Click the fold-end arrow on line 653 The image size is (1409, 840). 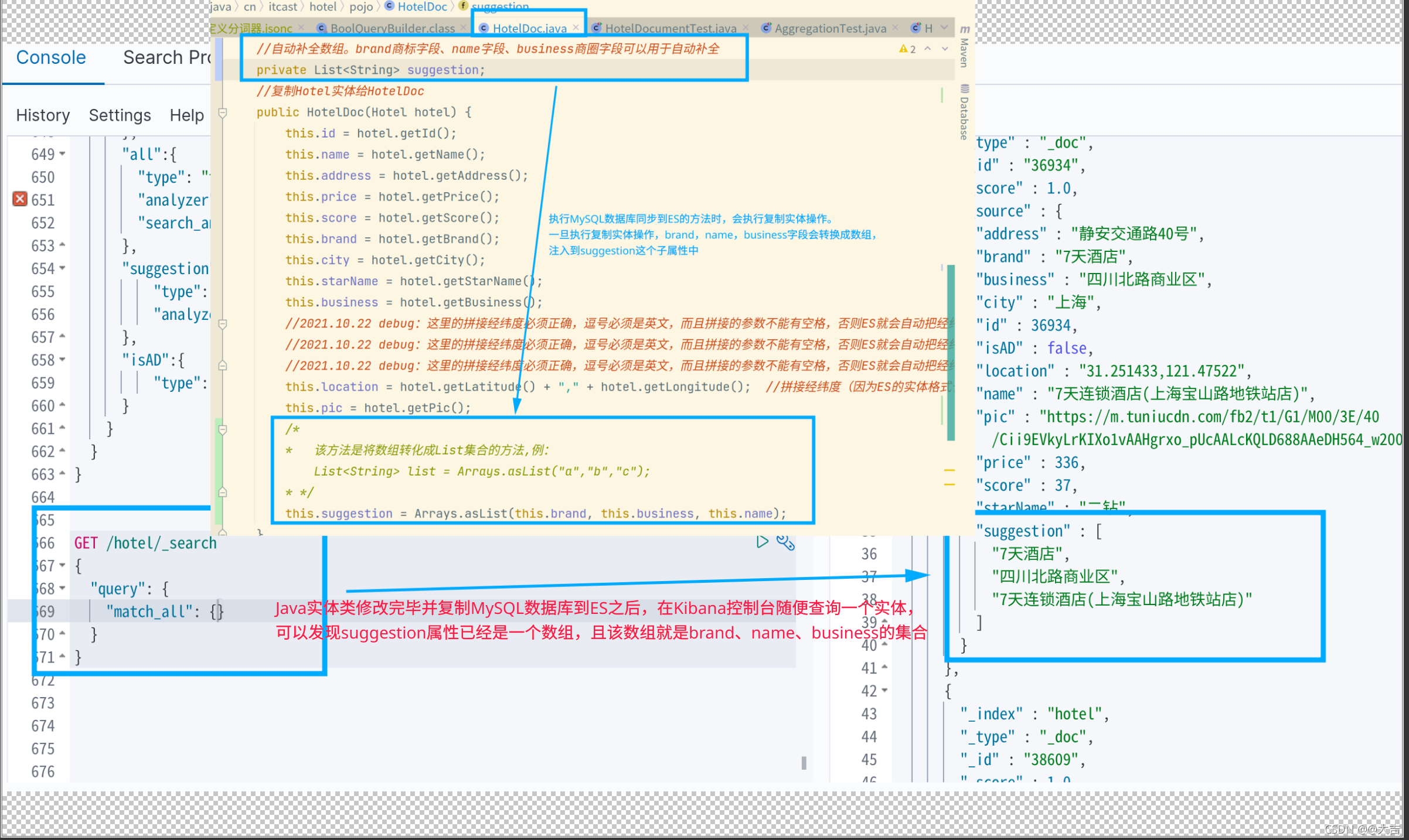(x=62, y=245)
